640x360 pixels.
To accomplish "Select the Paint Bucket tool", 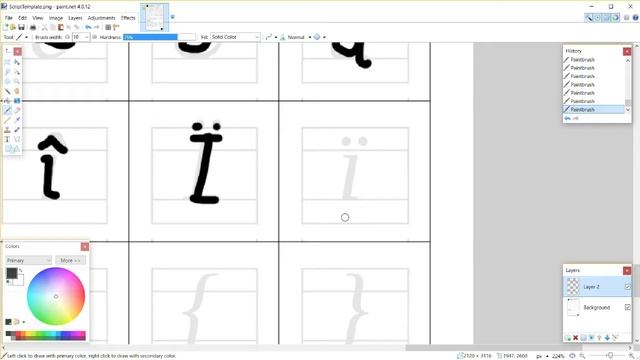I will (7, 100).
